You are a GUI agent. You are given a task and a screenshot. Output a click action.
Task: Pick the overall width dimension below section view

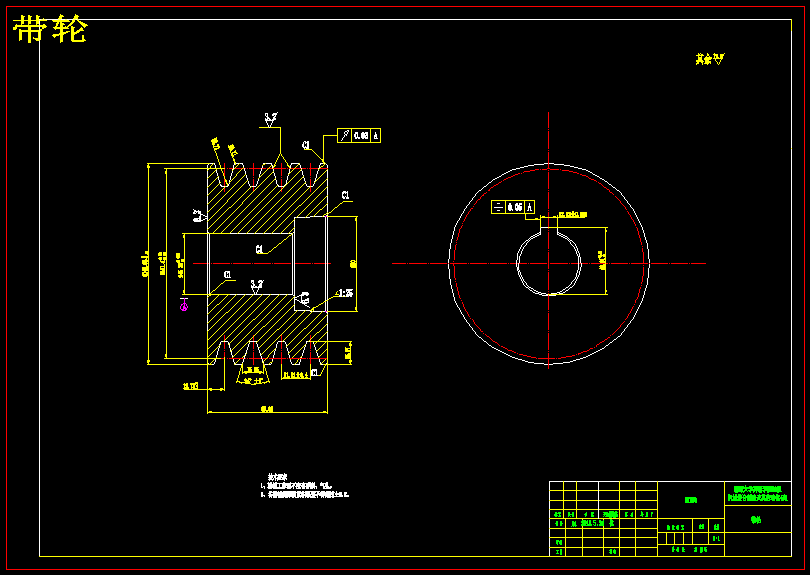click(x=267, y=410)
